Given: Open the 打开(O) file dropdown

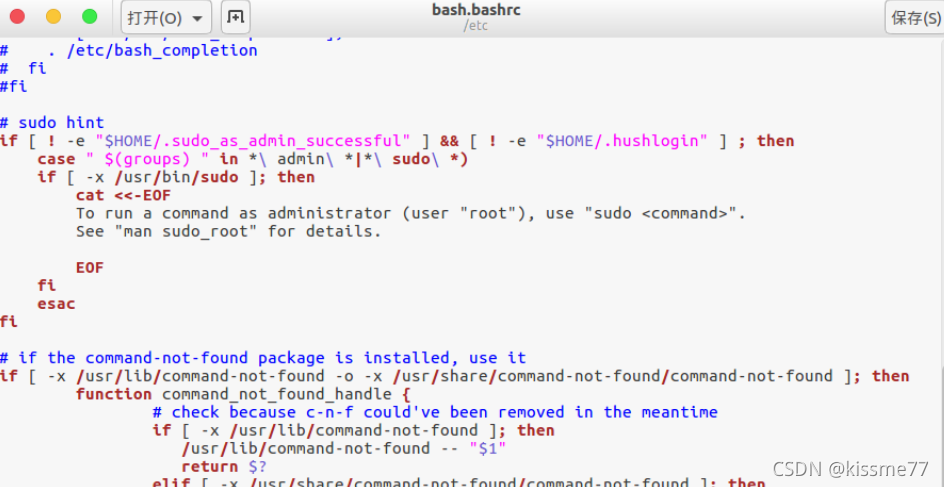Looking at the screenshot, I should click(166, 17).
